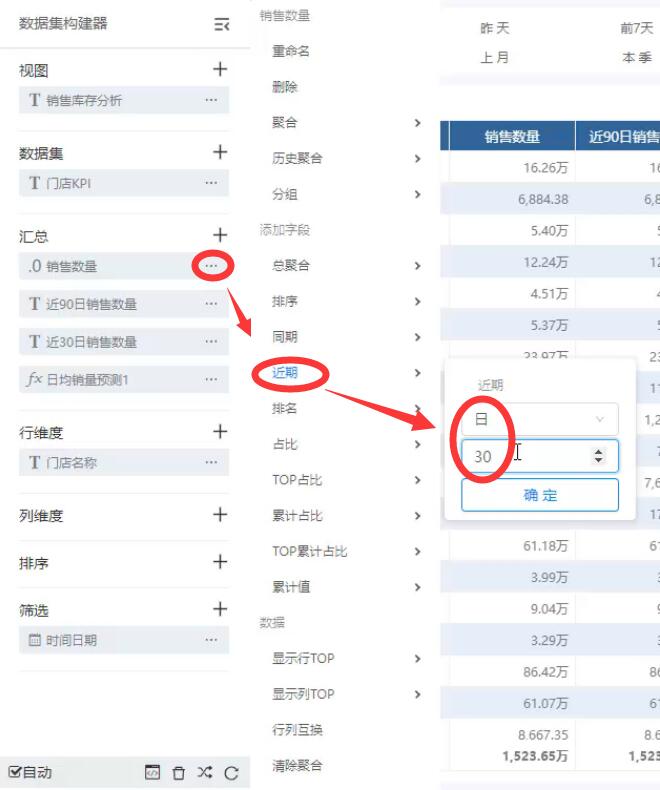Add a 行维度 field with plus icon
Viewport: 660px width, 790px height.
tap(220, 431)
